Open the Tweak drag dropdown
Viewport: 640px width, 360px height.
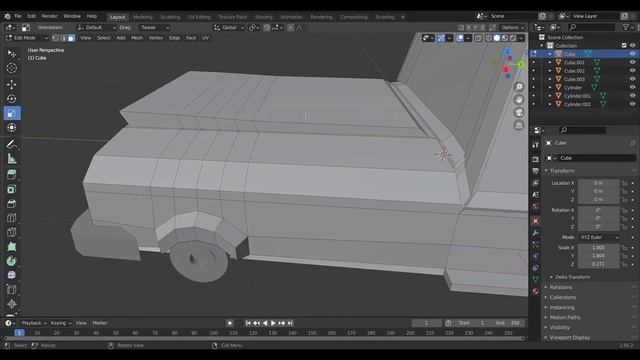tap(155, 28)
